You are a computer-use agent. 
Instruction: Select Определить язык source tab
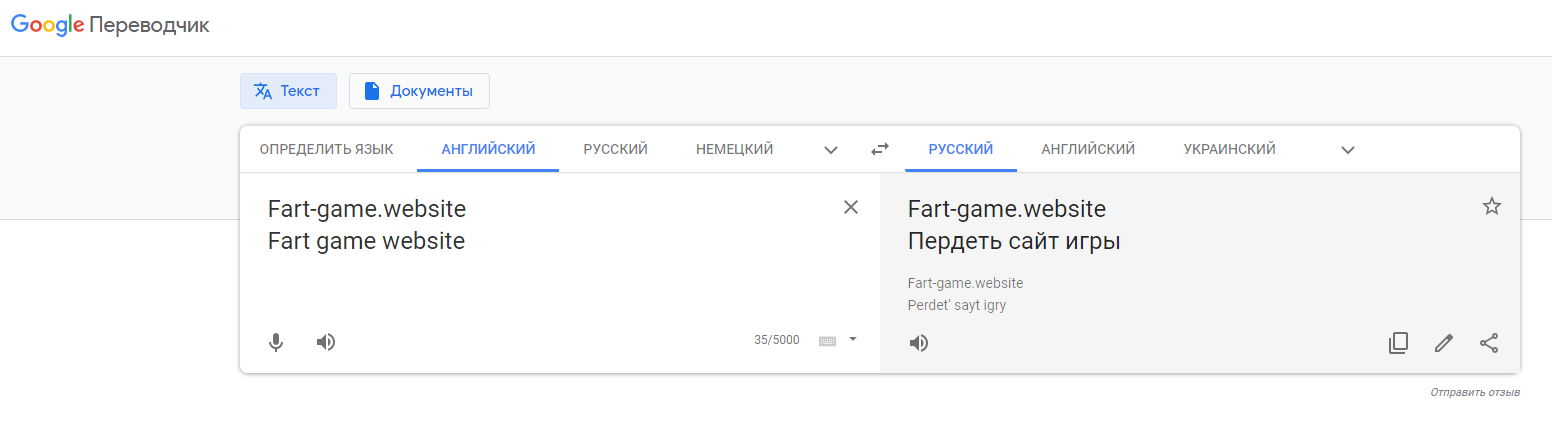click(326, 149)
